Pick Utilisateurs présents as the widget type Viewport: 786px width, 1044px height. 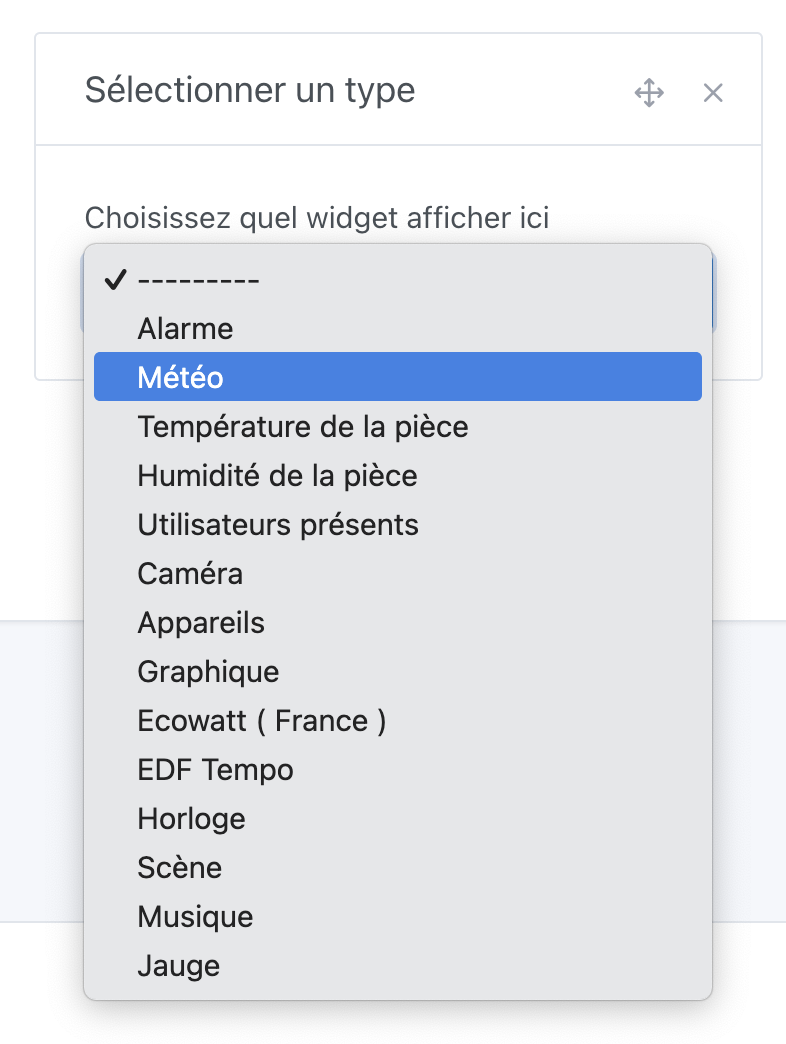coord(278,524)
